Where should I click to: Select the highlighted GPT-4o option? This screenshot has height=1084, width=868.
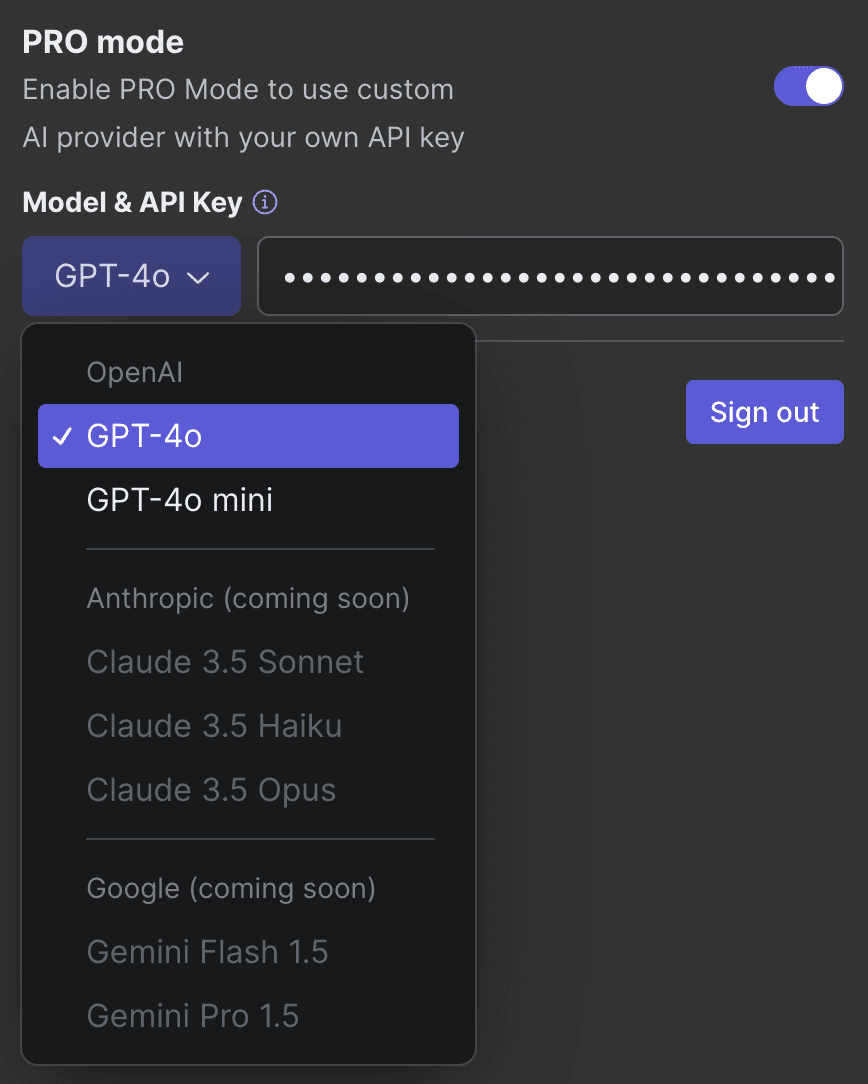tap(248, 436)
